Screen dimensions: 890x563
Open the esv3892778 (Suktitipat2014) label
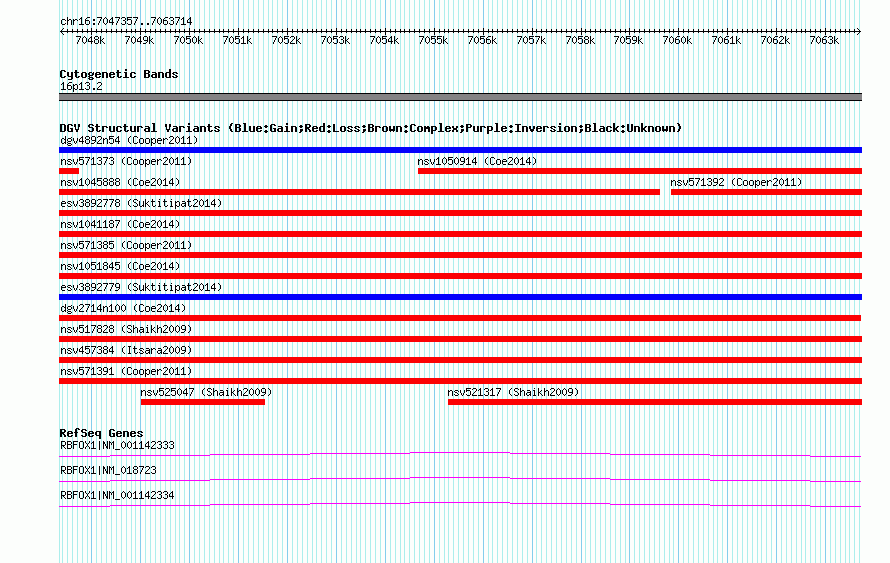[x=141, y=203]
